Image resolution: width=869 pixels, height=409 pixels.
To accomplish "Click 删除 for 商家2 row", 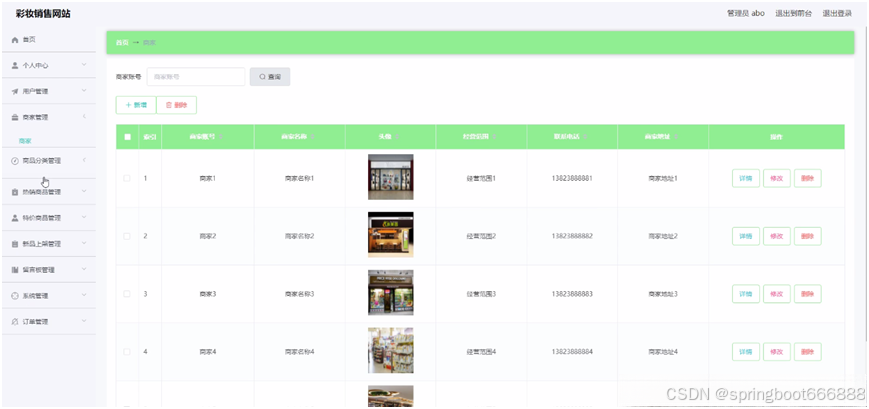I will pyautogui.click(x=807, y=236).
